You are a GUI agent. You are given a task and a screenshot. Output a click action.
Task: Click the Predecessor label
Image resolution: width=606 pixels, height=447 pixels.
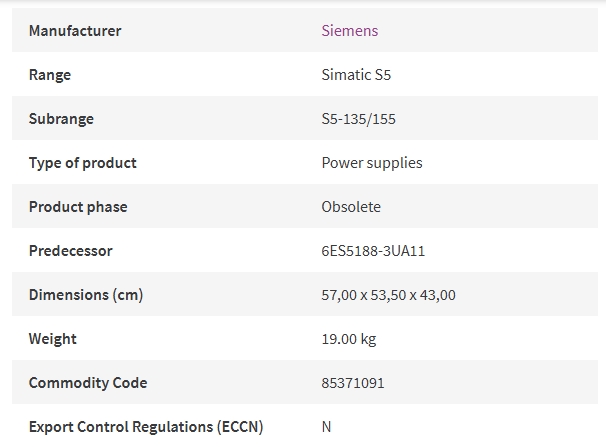[x=71, y=251]
